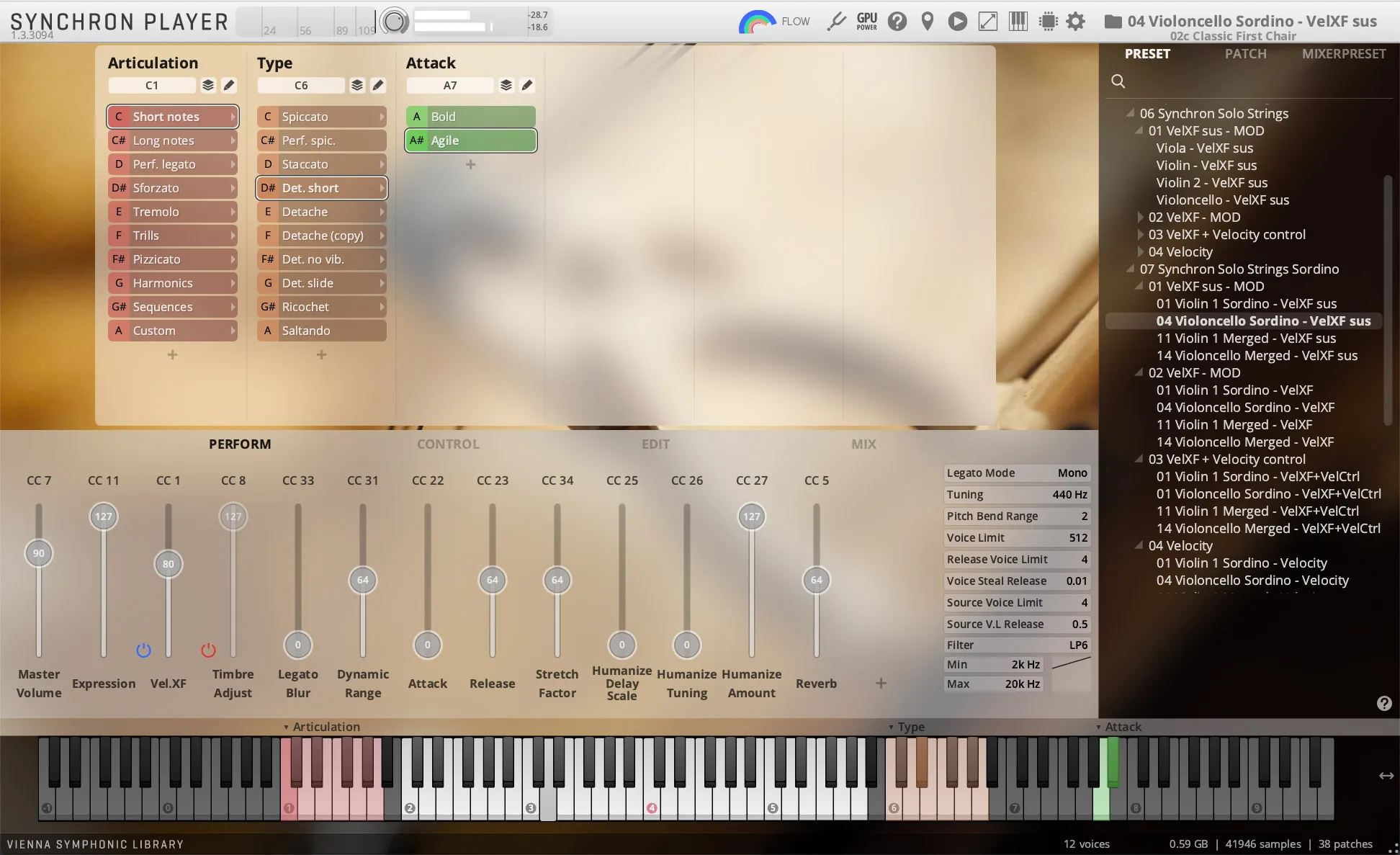Expand the Type keyboard label triangle
Screen dimensions: 1400x855
click(x=891, y=728)
